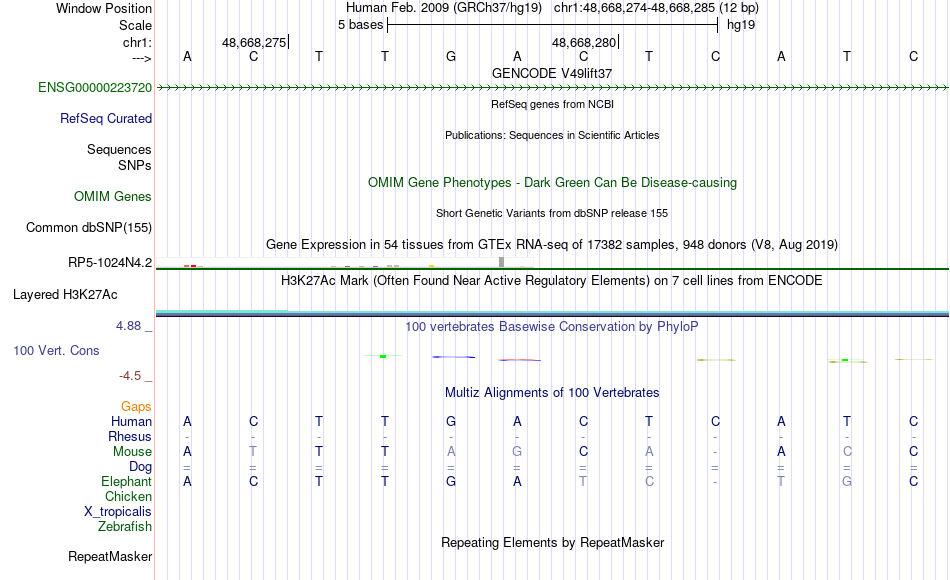
Task: Click the G base in the Mouse row
Action: [x=517, y=452]
